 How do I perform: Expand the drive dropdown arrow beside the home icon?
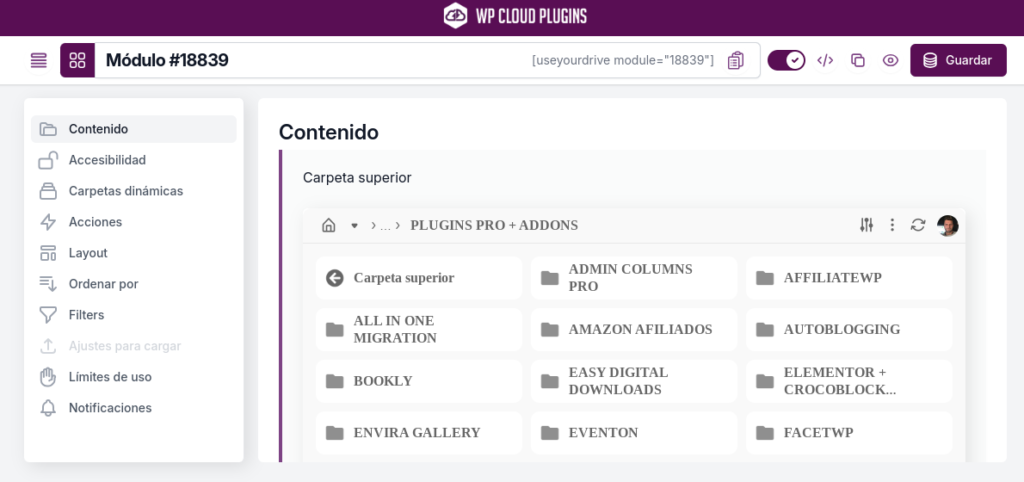pyautogui.click(x=355, y=225)
